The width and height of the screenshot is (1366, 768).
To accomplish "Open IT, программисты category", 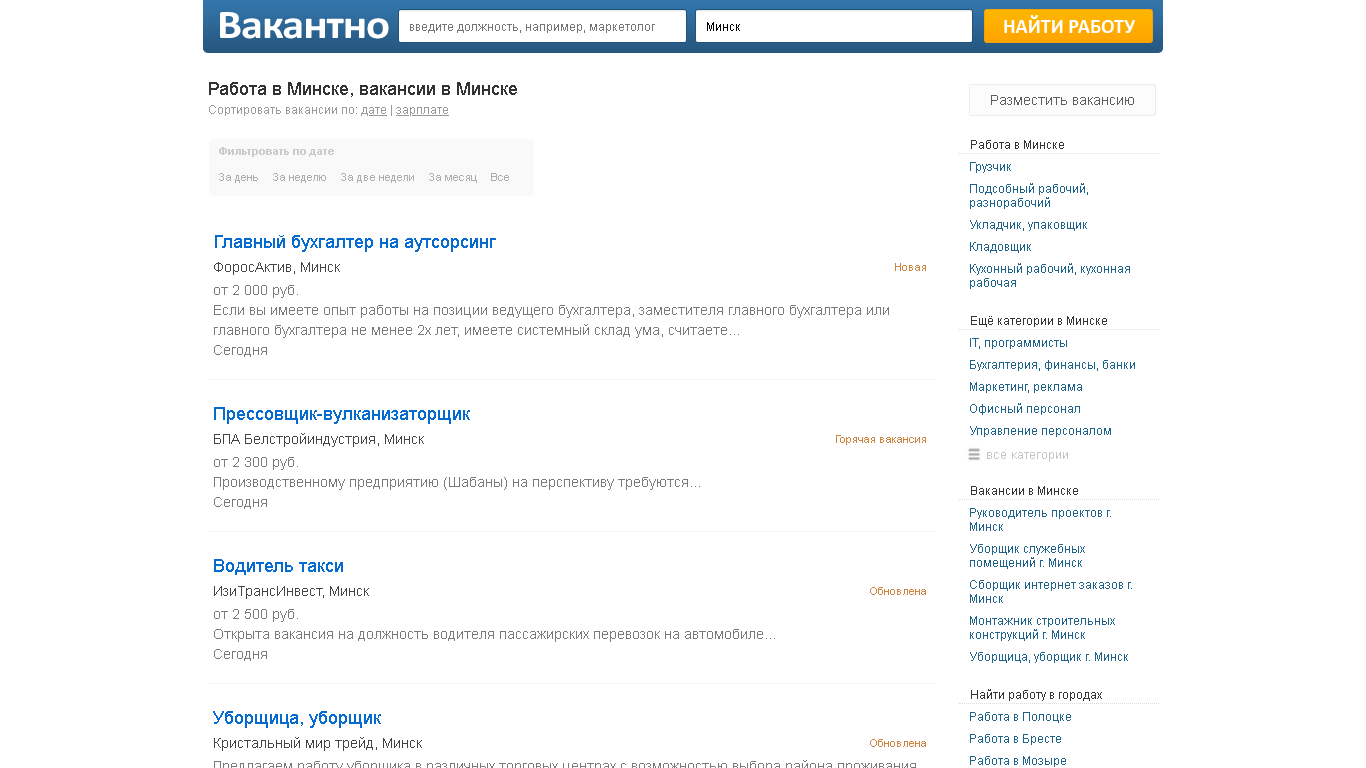I will [x=1018, y=343].
